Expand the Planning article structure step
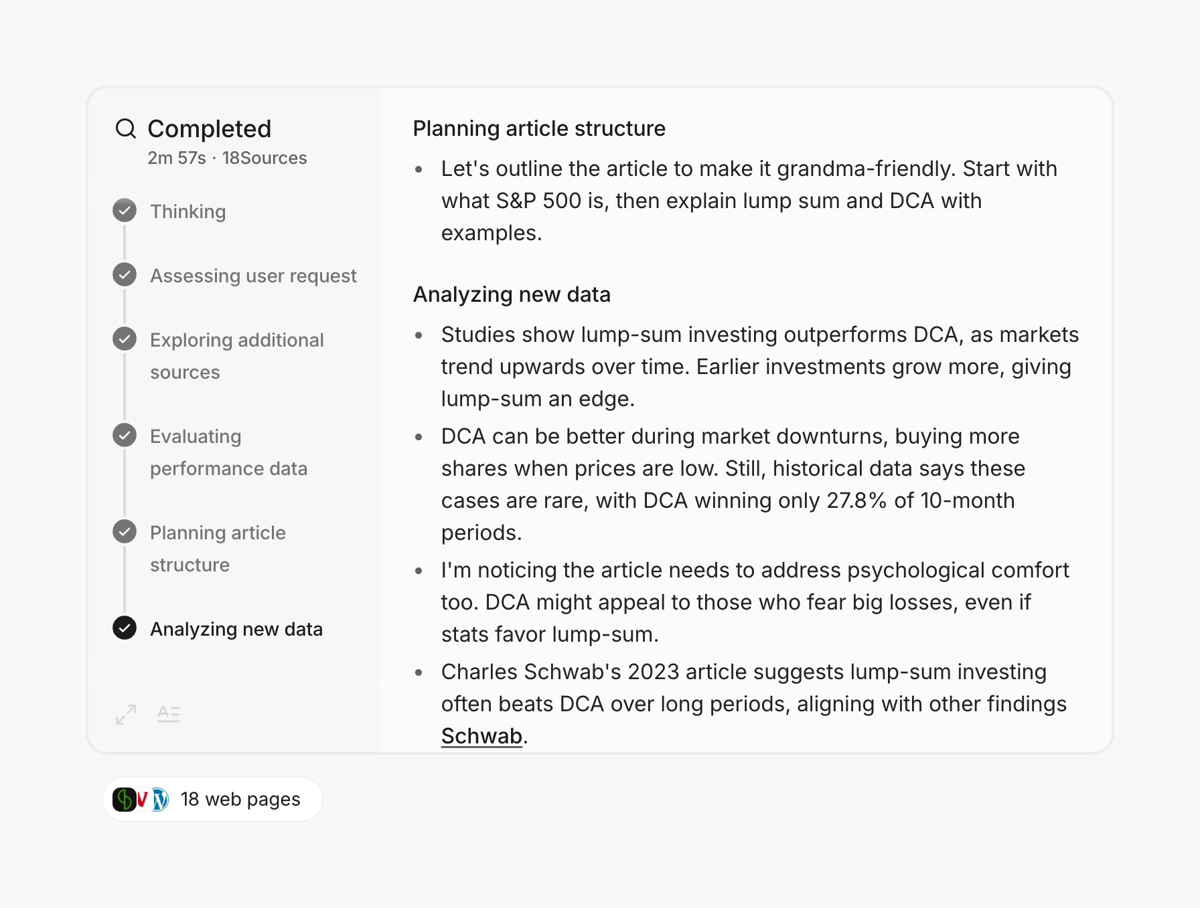The height and width of the screenshot is (908, 1200). tap(217, 548)
